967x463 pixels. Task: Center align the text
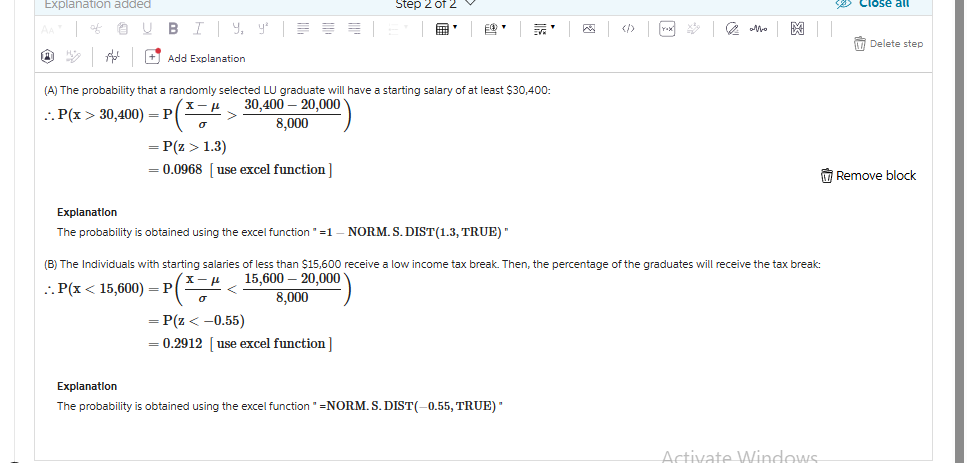[329, 28]
